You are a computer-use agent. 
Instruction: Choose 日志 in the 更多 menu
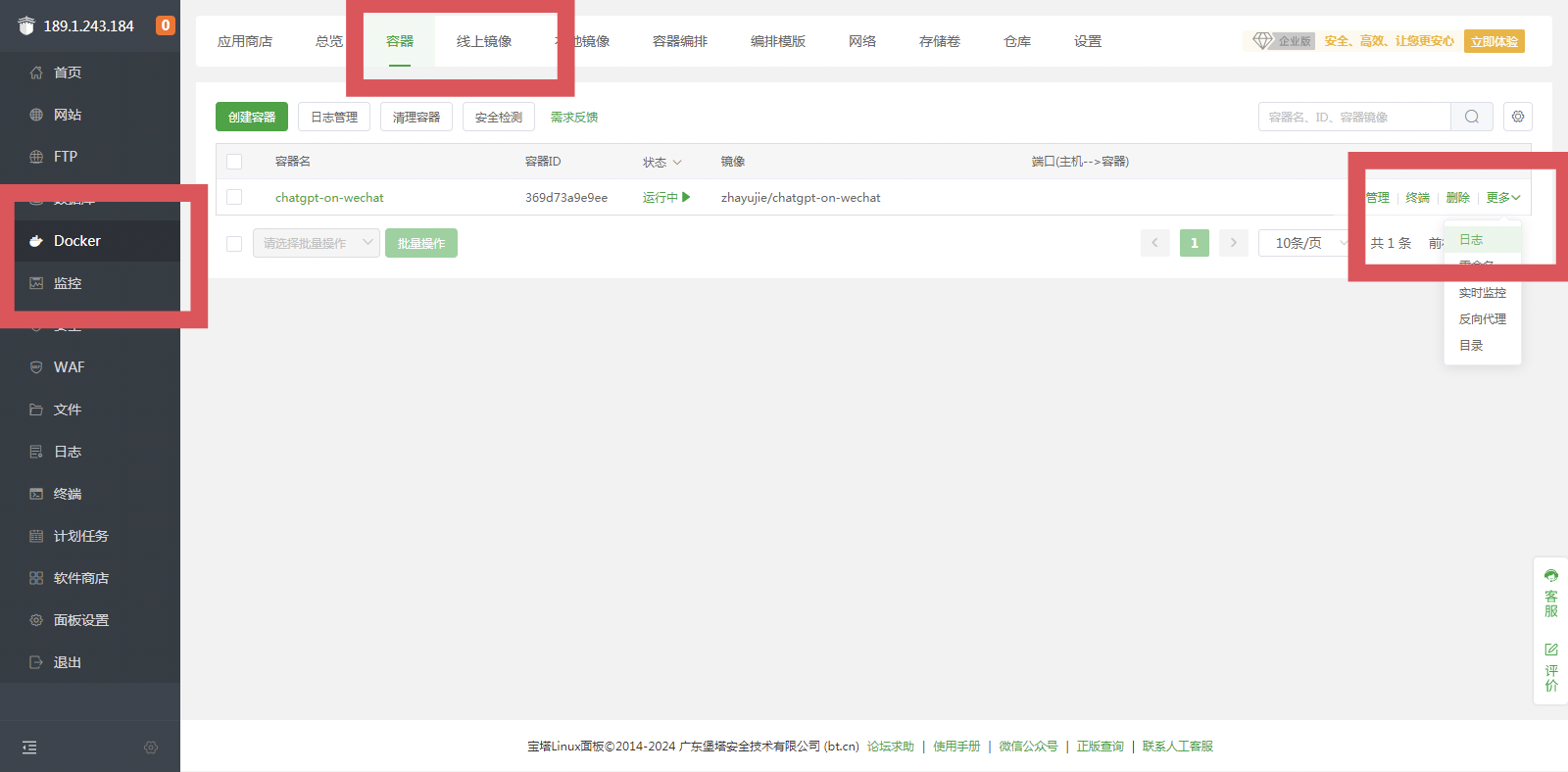[x=1482, y=239]
